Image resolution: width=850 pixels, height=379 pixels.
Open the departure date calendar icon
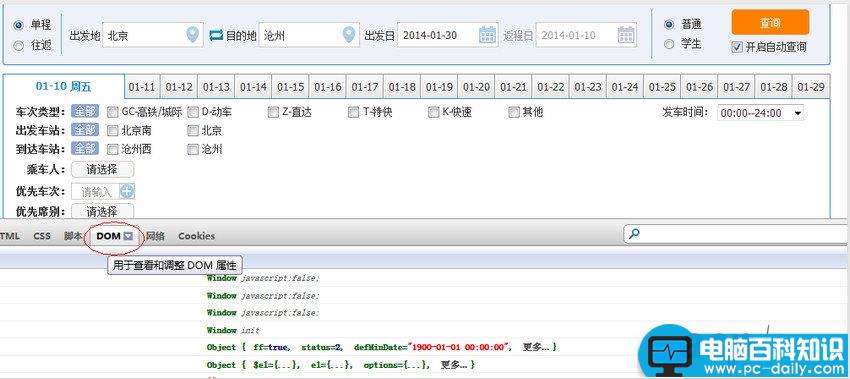(487, 35)
